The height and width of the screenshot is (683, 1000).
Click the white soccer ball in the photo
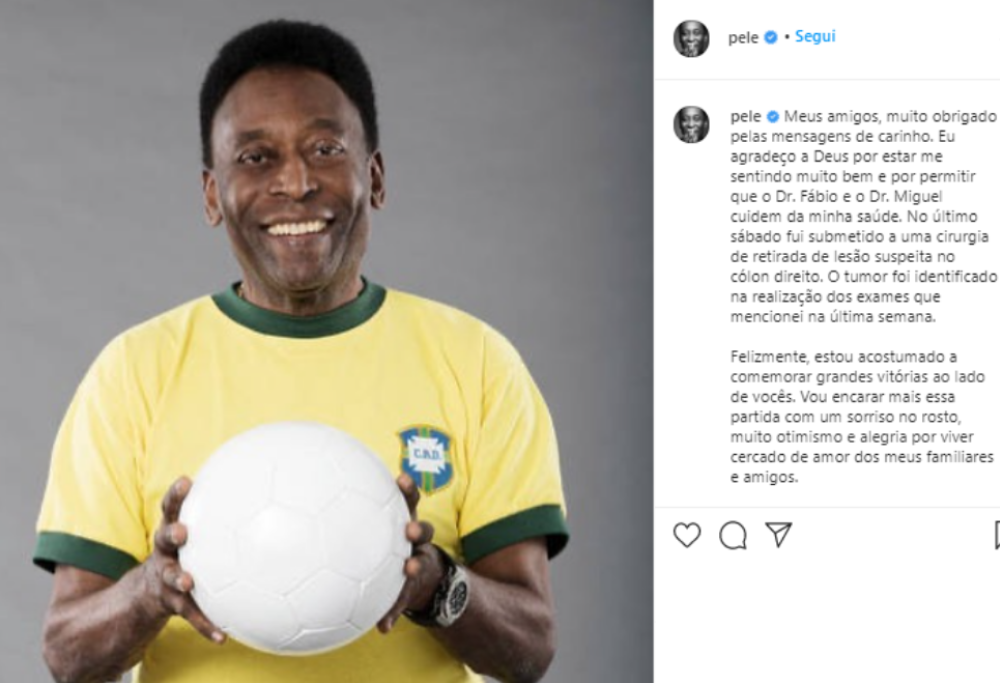point(295,537)
